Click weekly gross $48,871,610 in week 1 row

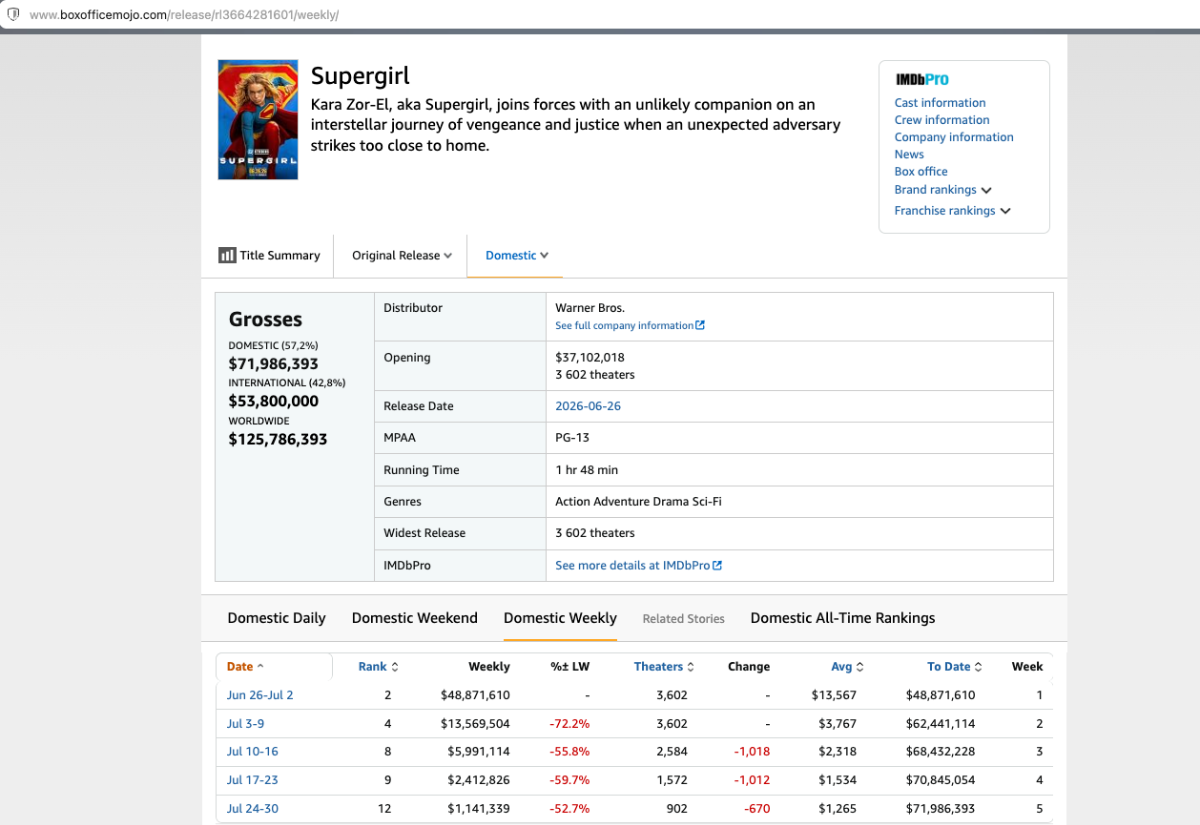click(475, 695)
